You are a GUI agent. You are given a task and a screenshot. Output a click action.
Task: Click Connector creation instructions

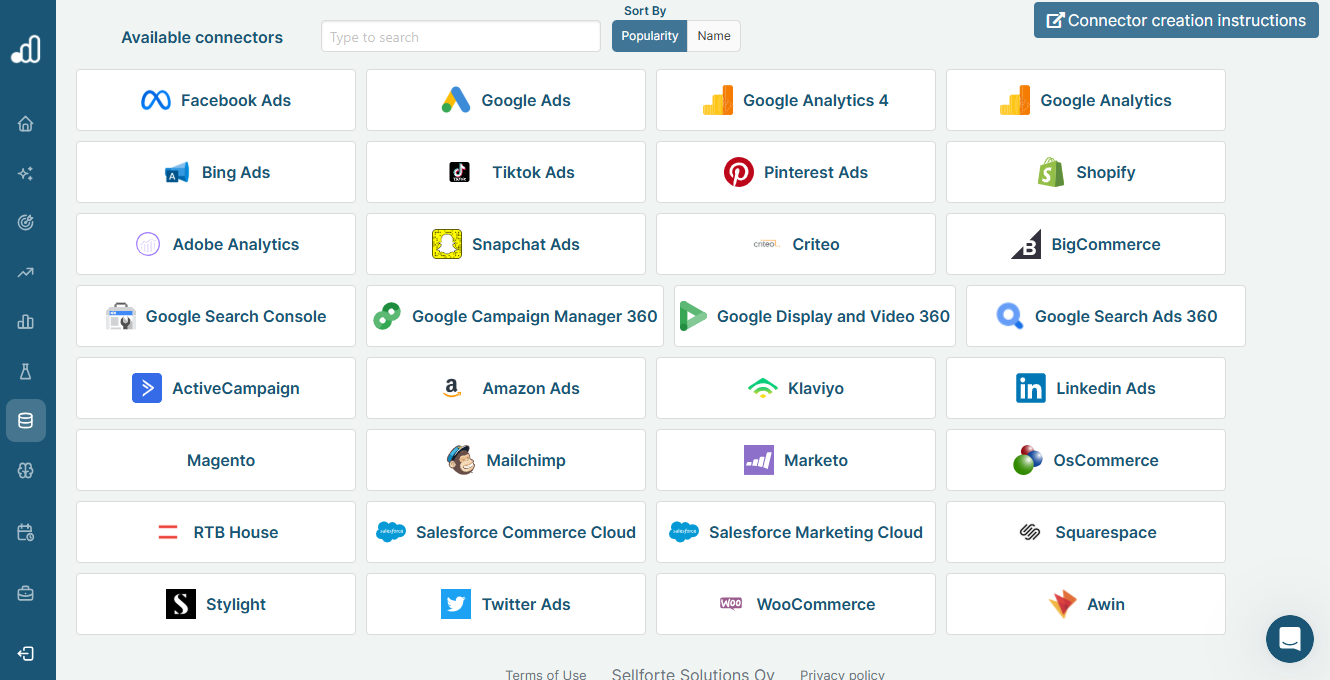[1176, 19]
